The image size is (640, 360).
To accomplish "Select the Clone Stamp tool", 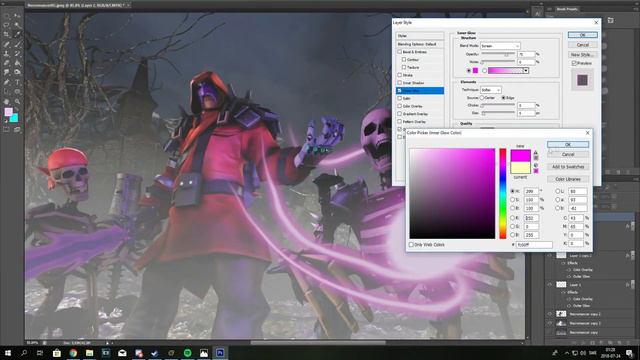I will pyautogui.click(x=7, y=53).
